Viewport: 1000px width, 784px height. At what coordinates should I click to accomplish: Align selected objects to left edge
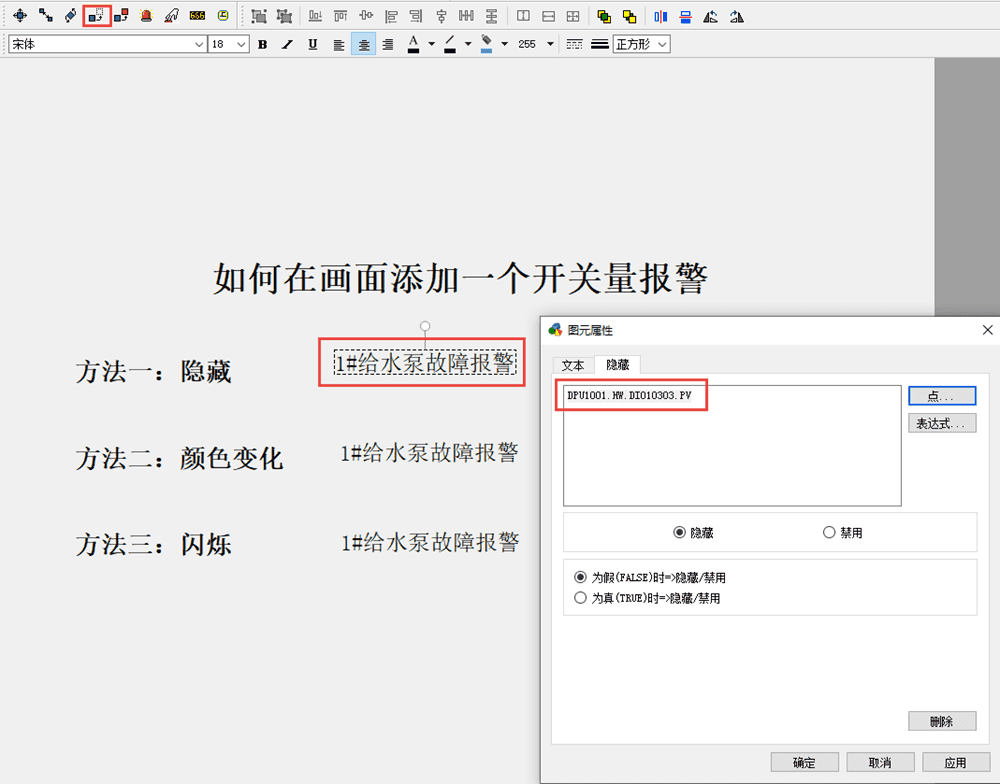pos(391,17)
